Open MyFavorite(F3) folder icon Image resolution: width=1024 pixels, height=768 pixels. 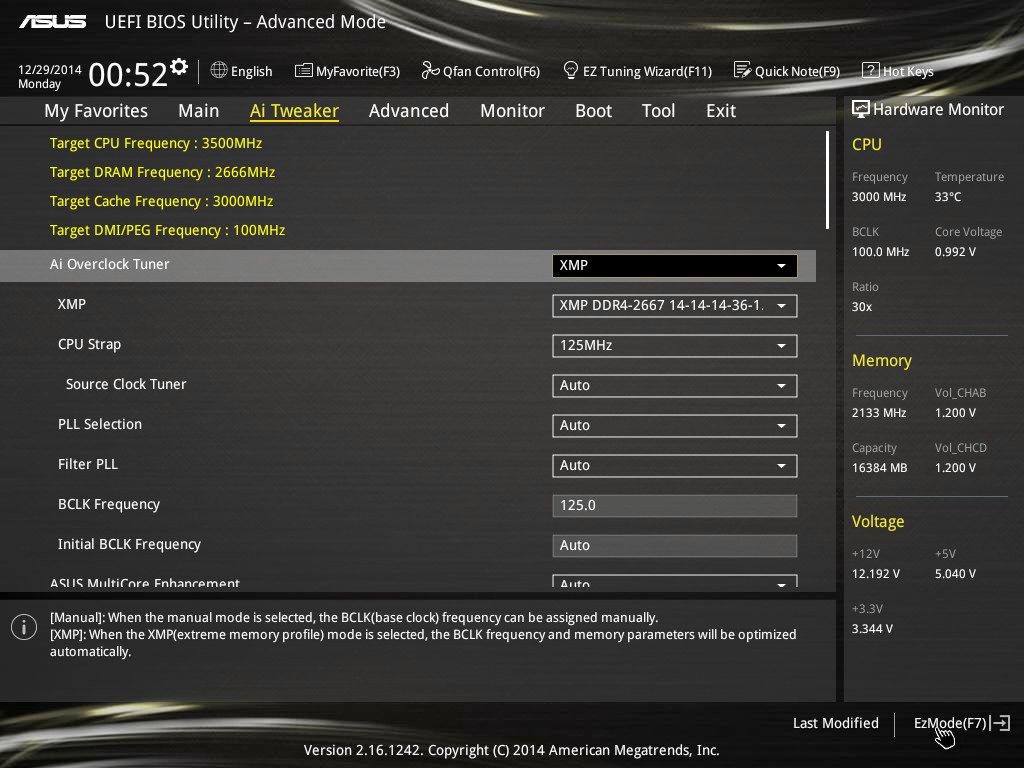[x=303, y=71]
